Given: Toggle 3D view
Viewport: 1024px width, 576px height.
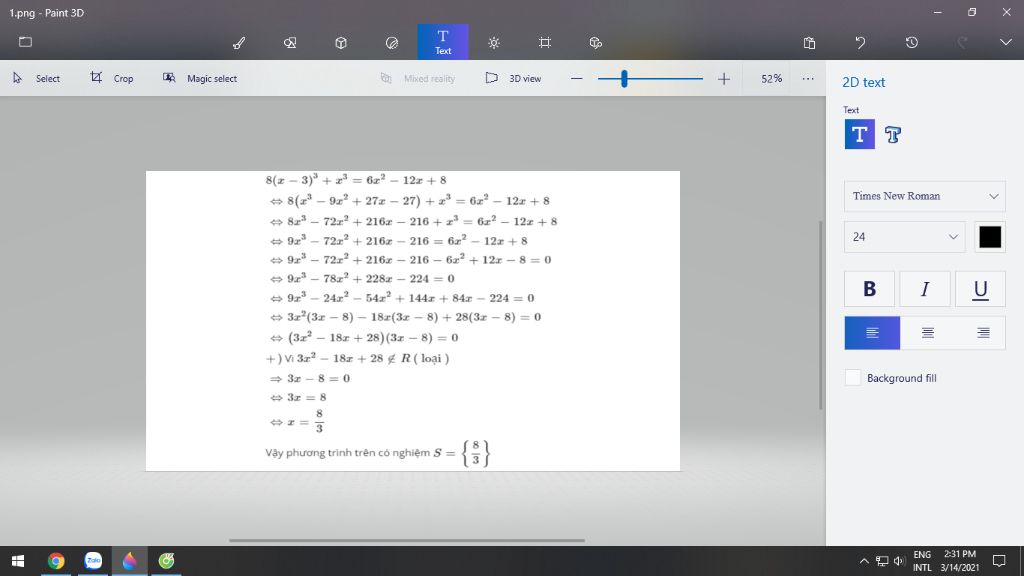Looking at the screenshot, I should (513, 78).
